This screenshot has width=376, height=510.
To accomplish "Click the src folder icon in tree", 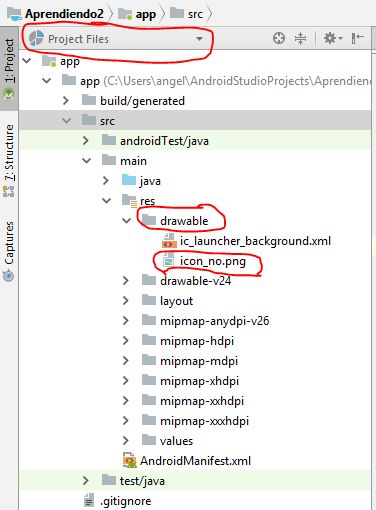I will [x=89, y=120].
